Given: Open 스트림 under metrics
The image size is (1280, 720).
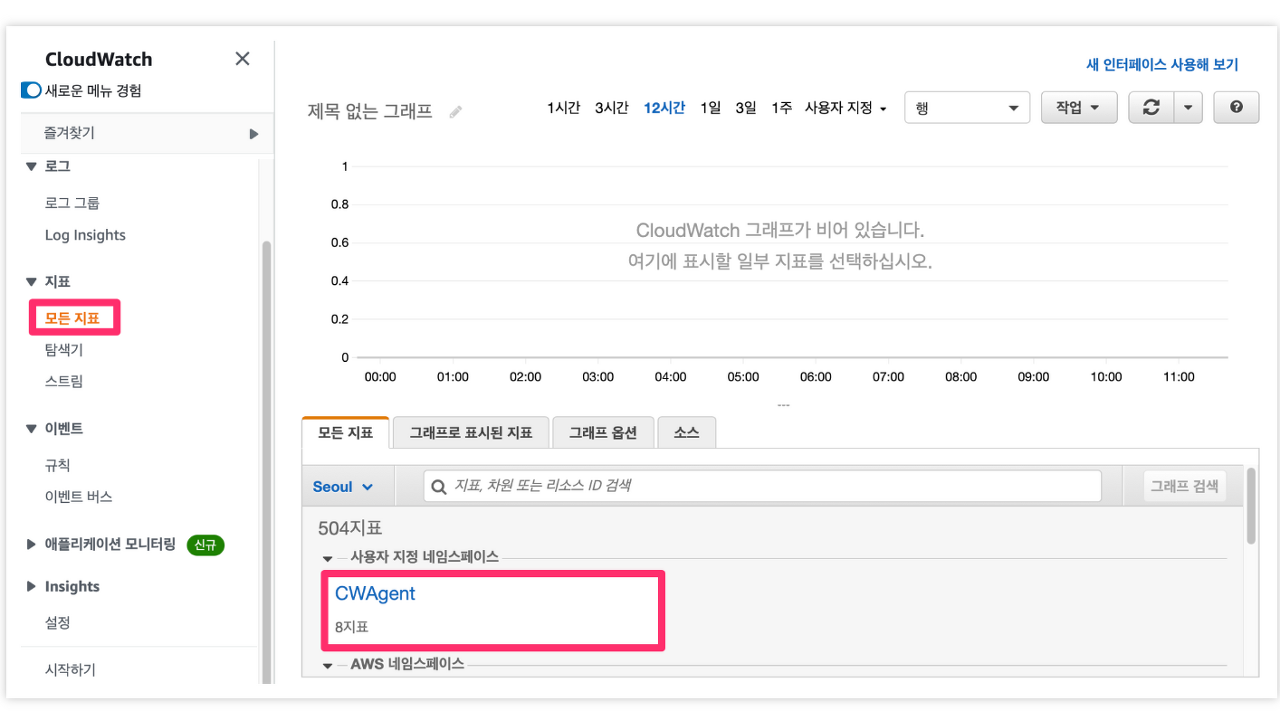Looking at the screenshot, I should (x=64, y=381).
